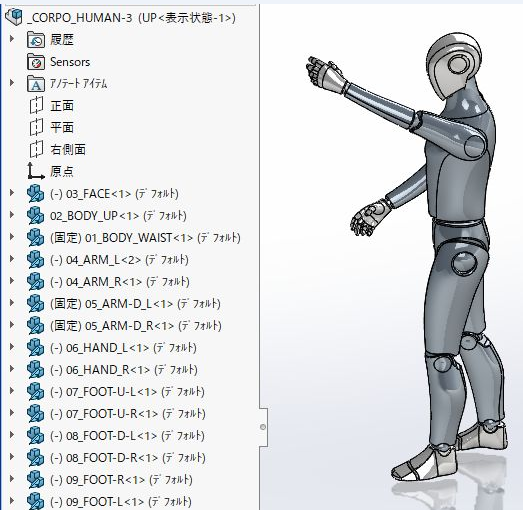Click the feature tree panel collapse handle
The height and width of the screenshot is (510, 523).
coord(263,427)
